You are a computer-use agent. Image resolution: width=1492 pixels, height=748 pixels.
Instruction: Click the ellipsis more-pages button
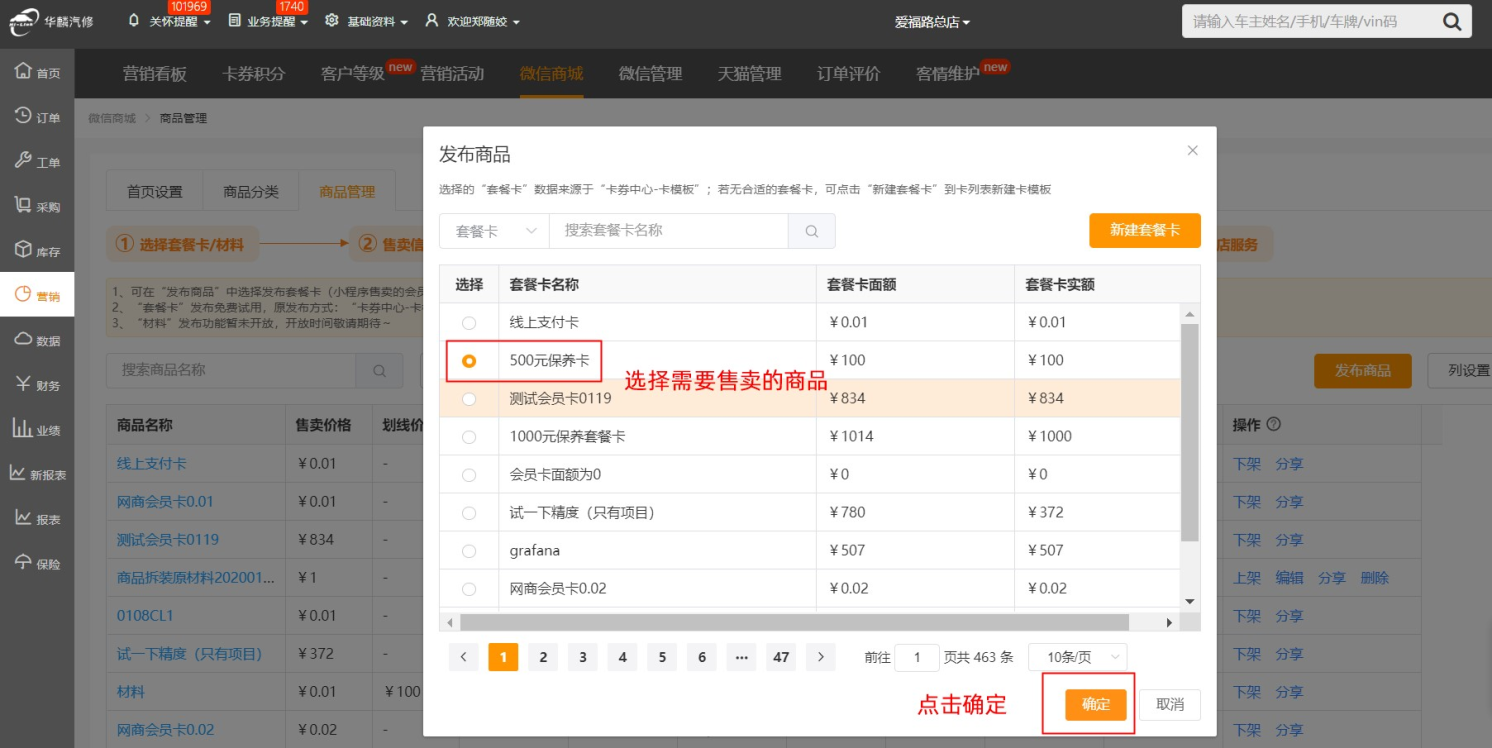coord(742,657)
